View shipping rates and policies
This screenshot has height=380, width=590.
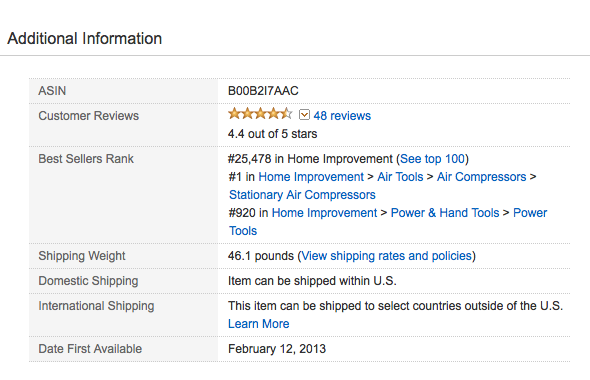coord(386,256)
